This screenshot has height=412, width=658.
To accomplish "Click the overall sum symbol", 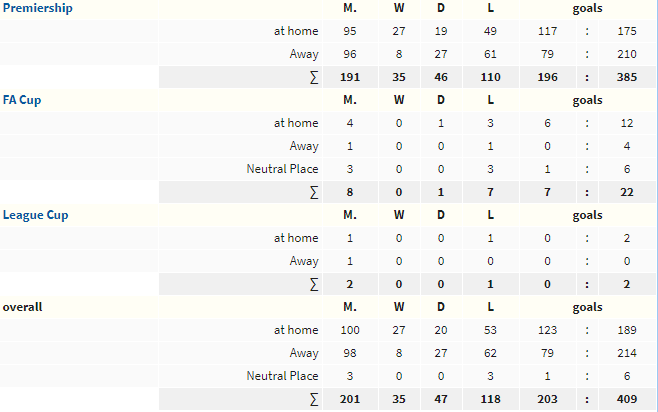I will 314,399.
